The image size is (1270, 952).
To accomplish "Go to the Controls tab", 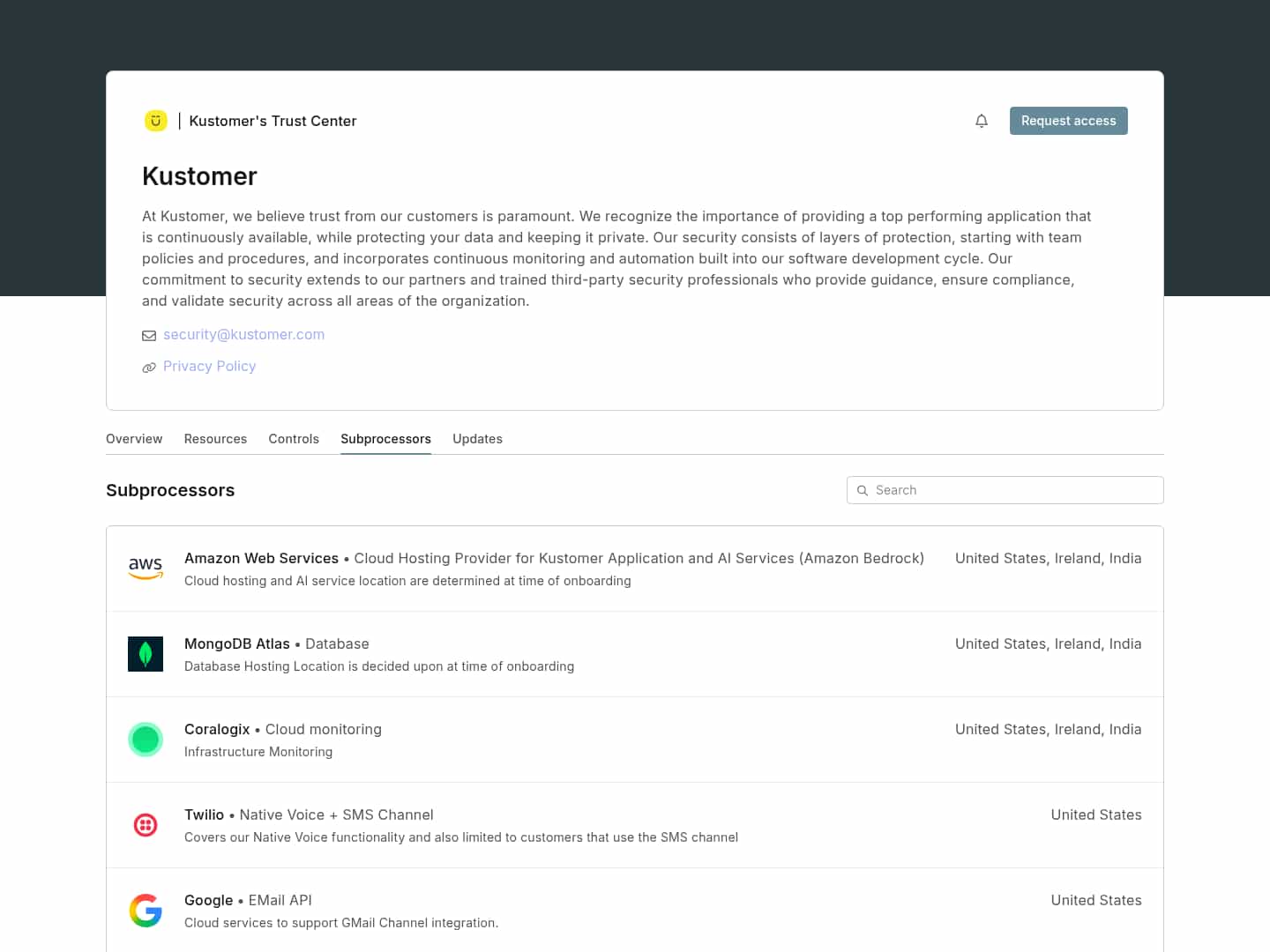I will [294, 439].
